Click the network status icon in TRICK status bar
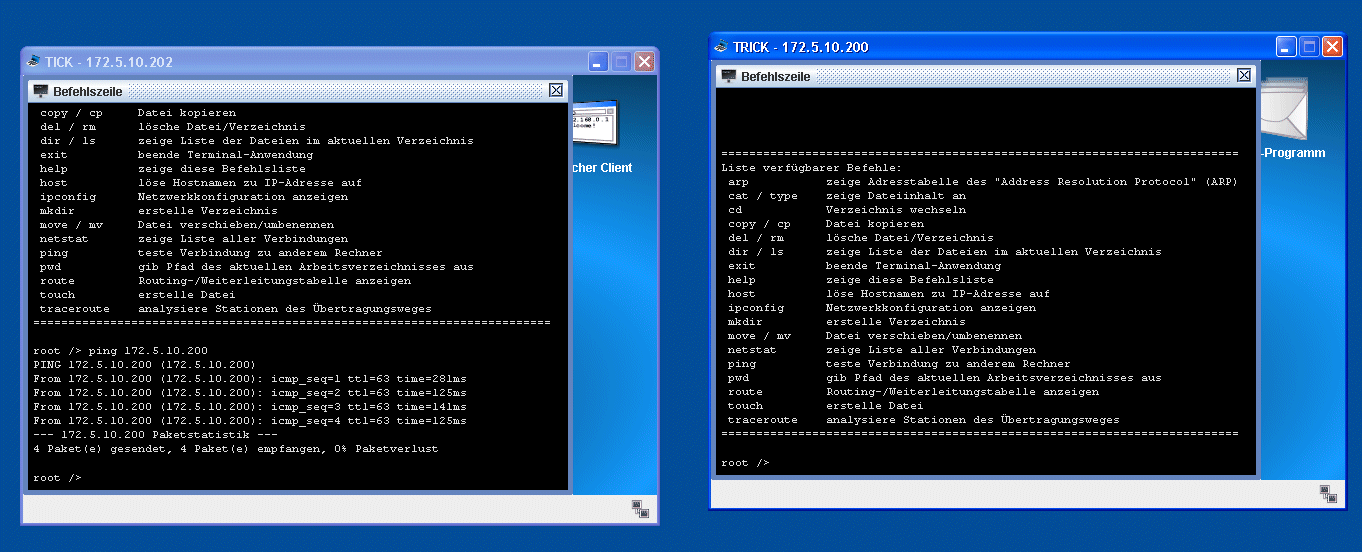Viewport: 1362px width, 552px height. (1328, 493)
